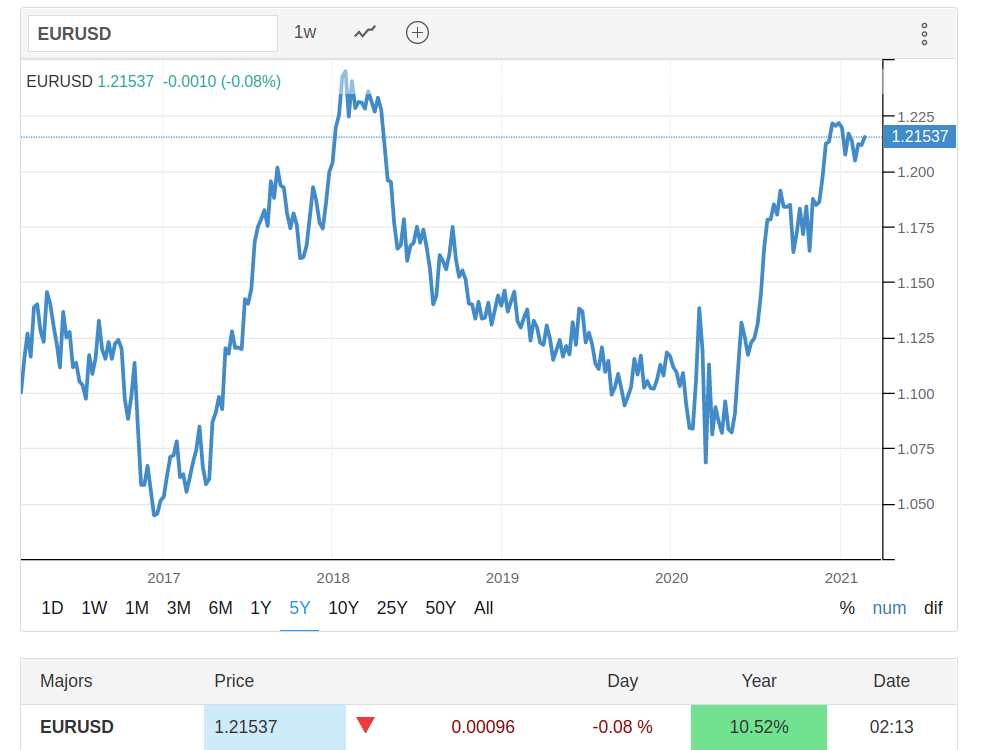Click the red down arrow for EURUSD

[x=365, y=726]
